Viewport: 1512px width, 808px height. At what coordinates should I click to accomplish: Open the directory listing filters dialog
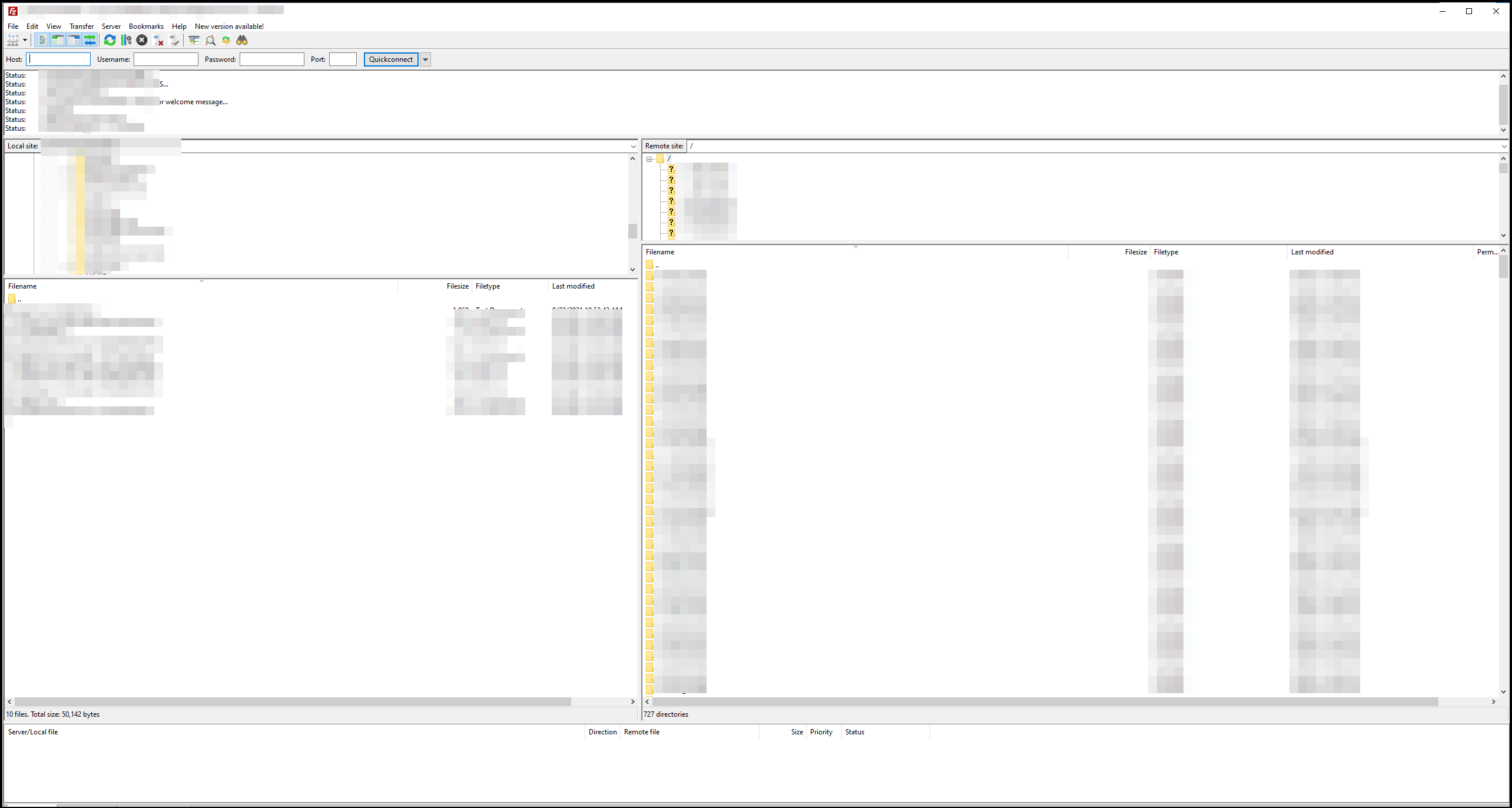pyautogui.click(x=194, y=40)
